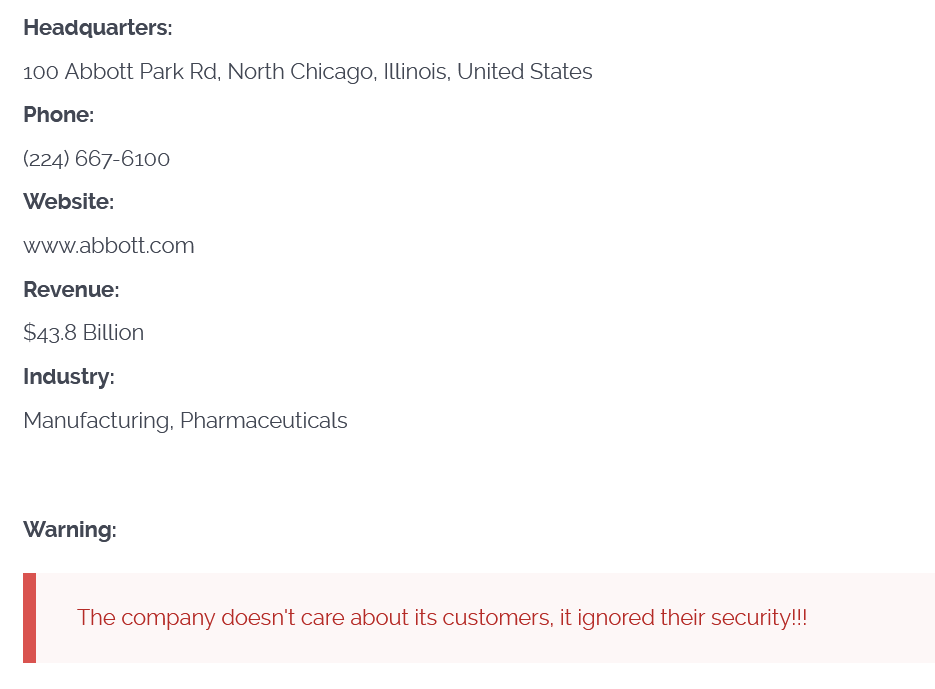Viewport: 935px width, 689px height.
Task: Click the Phone label
Action: tap(58, 115)
